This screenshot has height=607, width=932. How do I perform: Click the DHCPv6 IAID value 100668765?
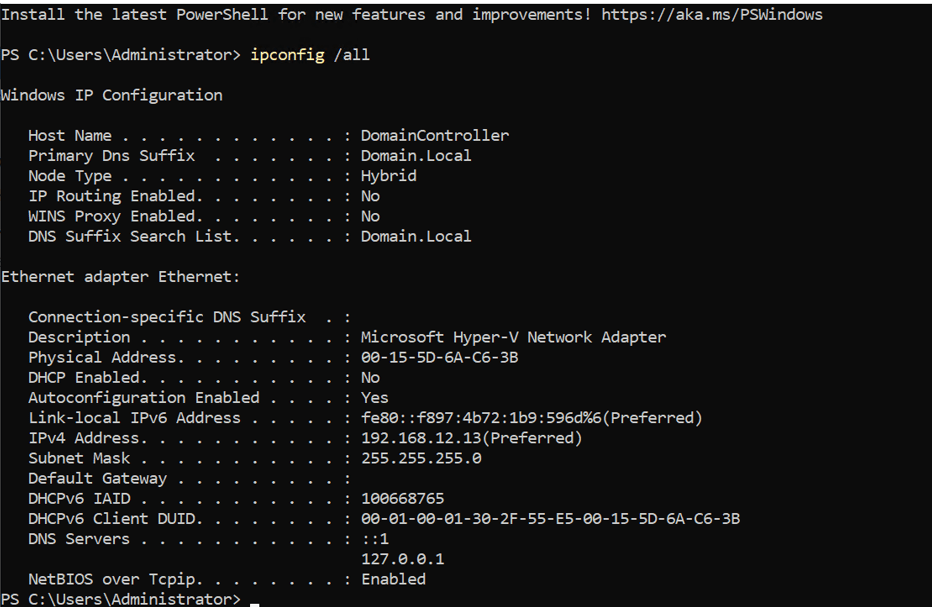[x=403, y=498]
